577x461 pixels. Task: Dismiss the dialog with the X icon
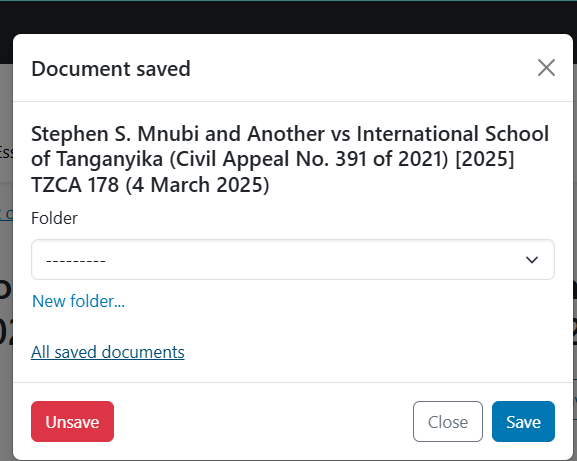coord(546,68)
